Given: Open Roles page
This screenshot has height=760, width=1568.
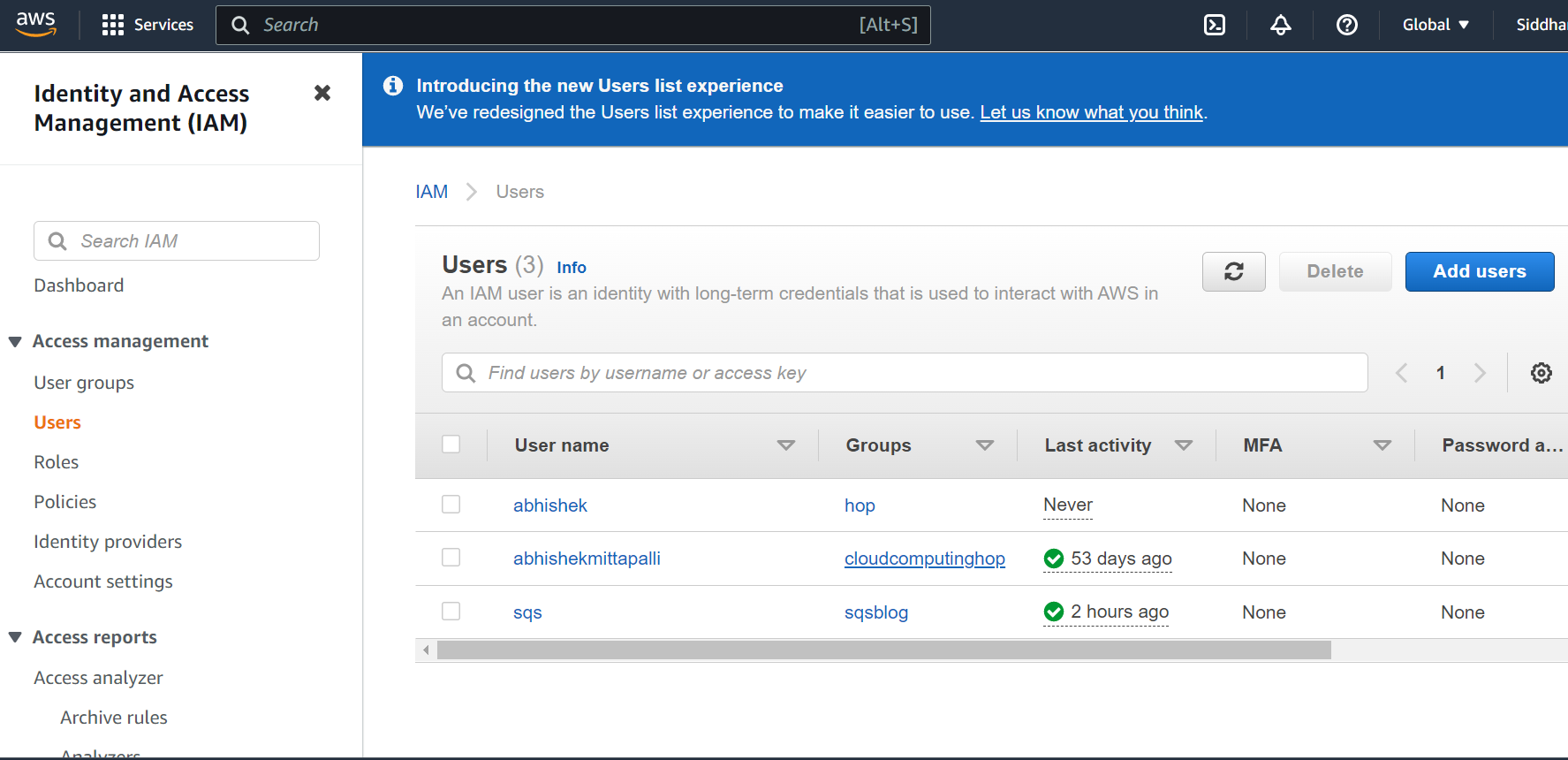Looking at the screenshot, I should [x=57, y=462].
